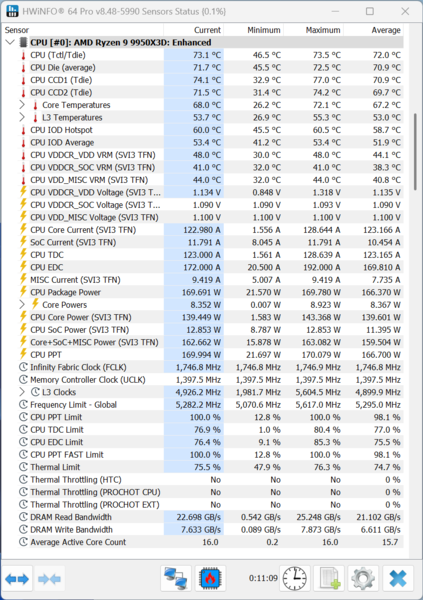Click the Maximum column header
The image size is (423, 600).
tap(313, 30)
